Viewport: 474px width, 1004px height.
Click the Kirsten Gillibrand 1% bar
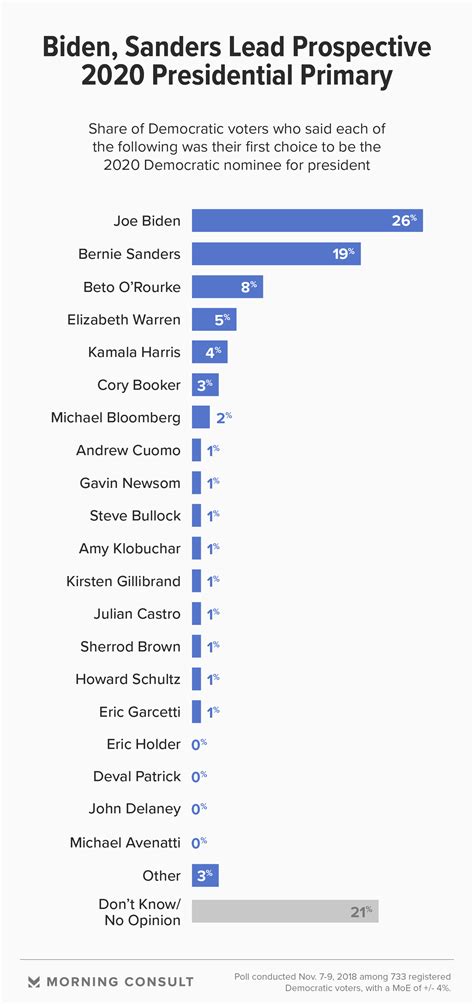pyautogui.click(x=197, y=581)
